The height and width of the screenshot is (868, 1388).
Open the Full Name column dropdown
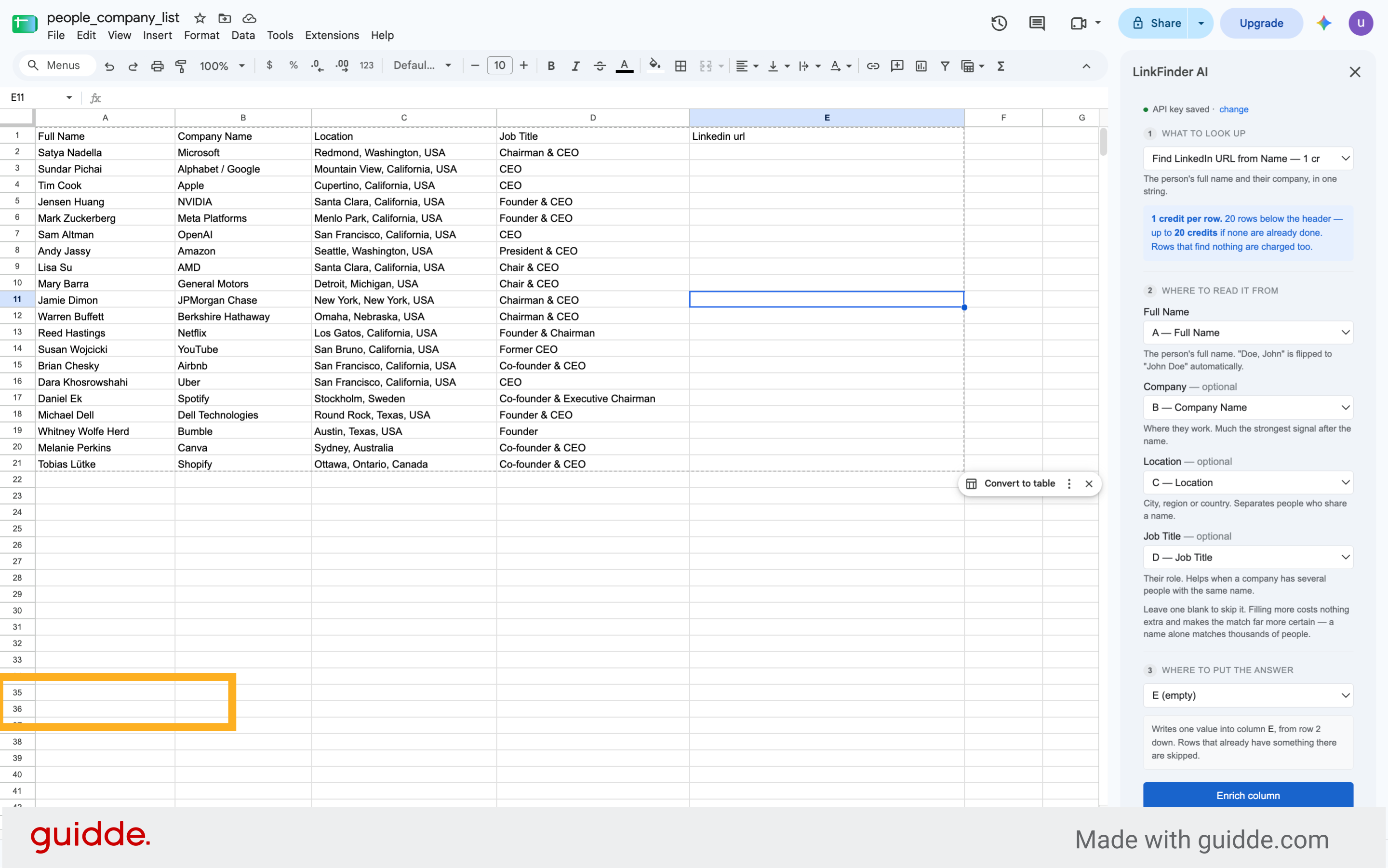coord(1248,333)
